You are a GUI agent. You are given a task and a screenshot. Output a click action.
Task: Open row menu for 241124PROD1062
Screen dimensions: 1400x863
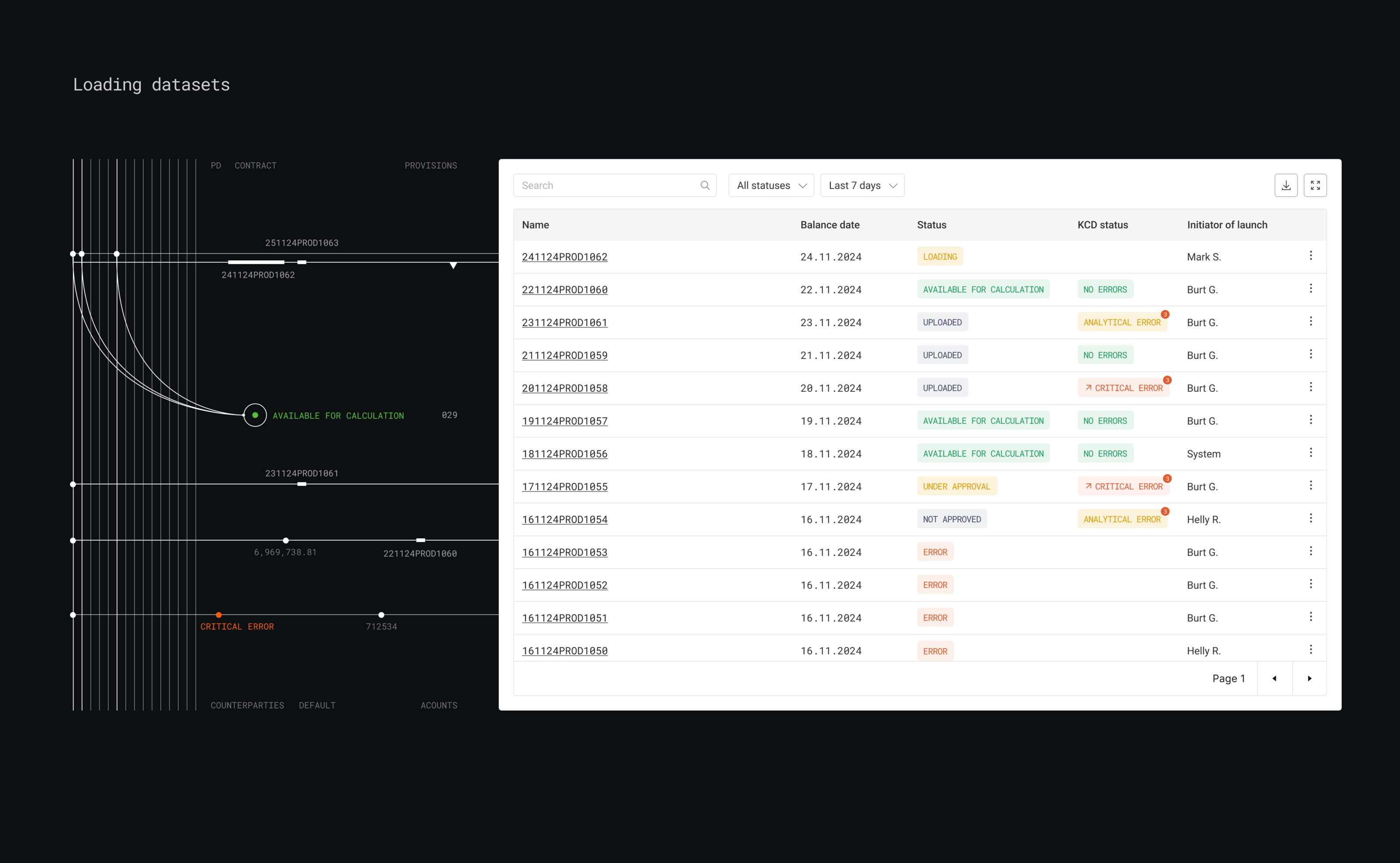coord(1310,256)
